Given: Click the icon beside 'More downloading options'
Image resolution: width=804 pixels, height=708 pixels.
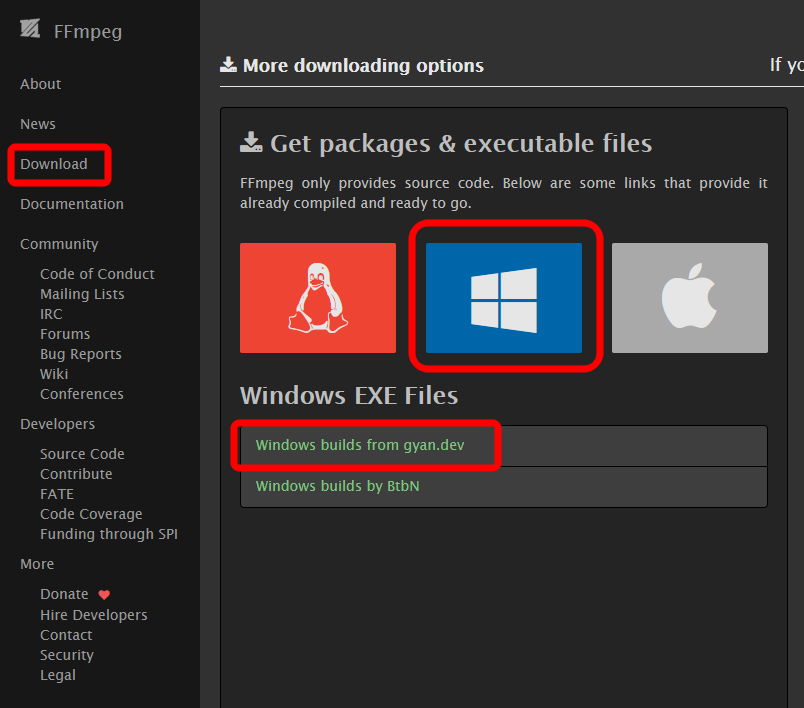Looking at the screenshot, I should pos(228,65).
